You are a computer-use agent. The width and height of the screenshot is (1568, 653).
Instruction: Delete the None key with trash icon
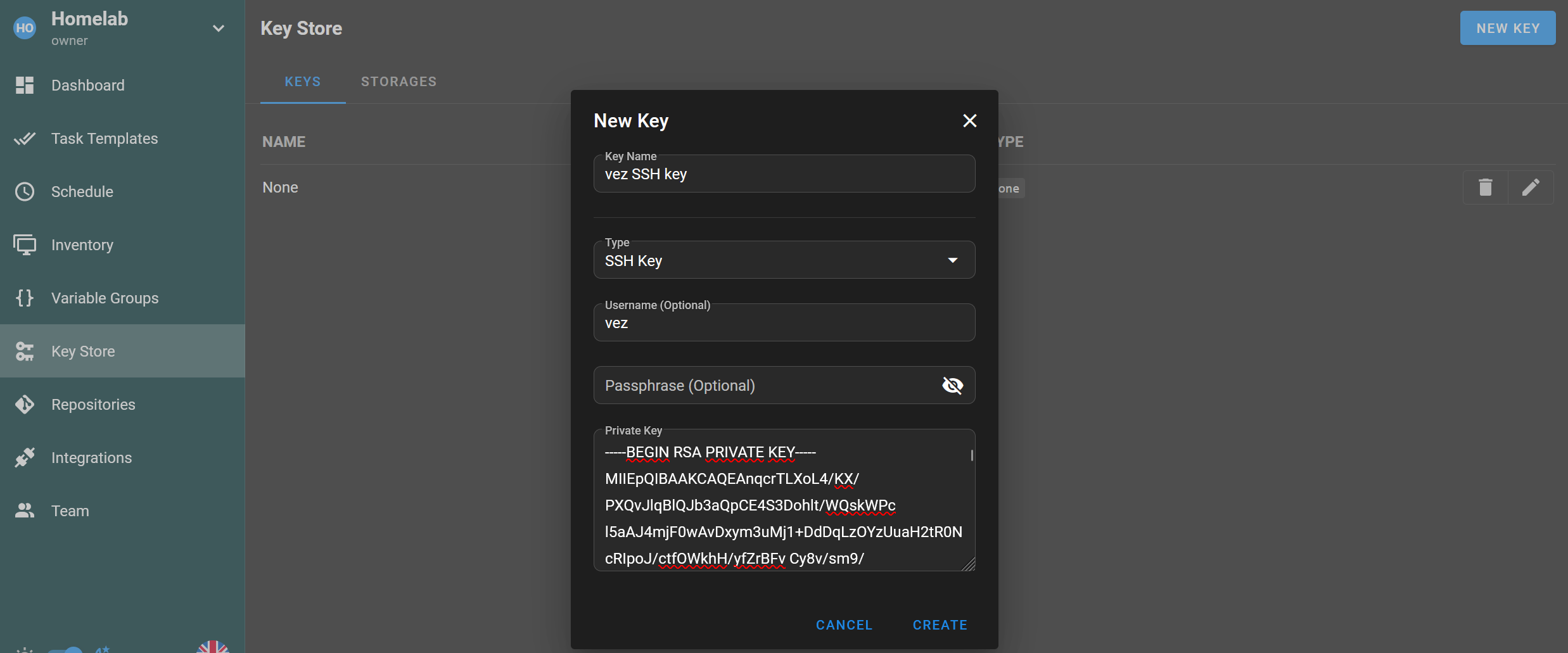tap(1485, 187)
